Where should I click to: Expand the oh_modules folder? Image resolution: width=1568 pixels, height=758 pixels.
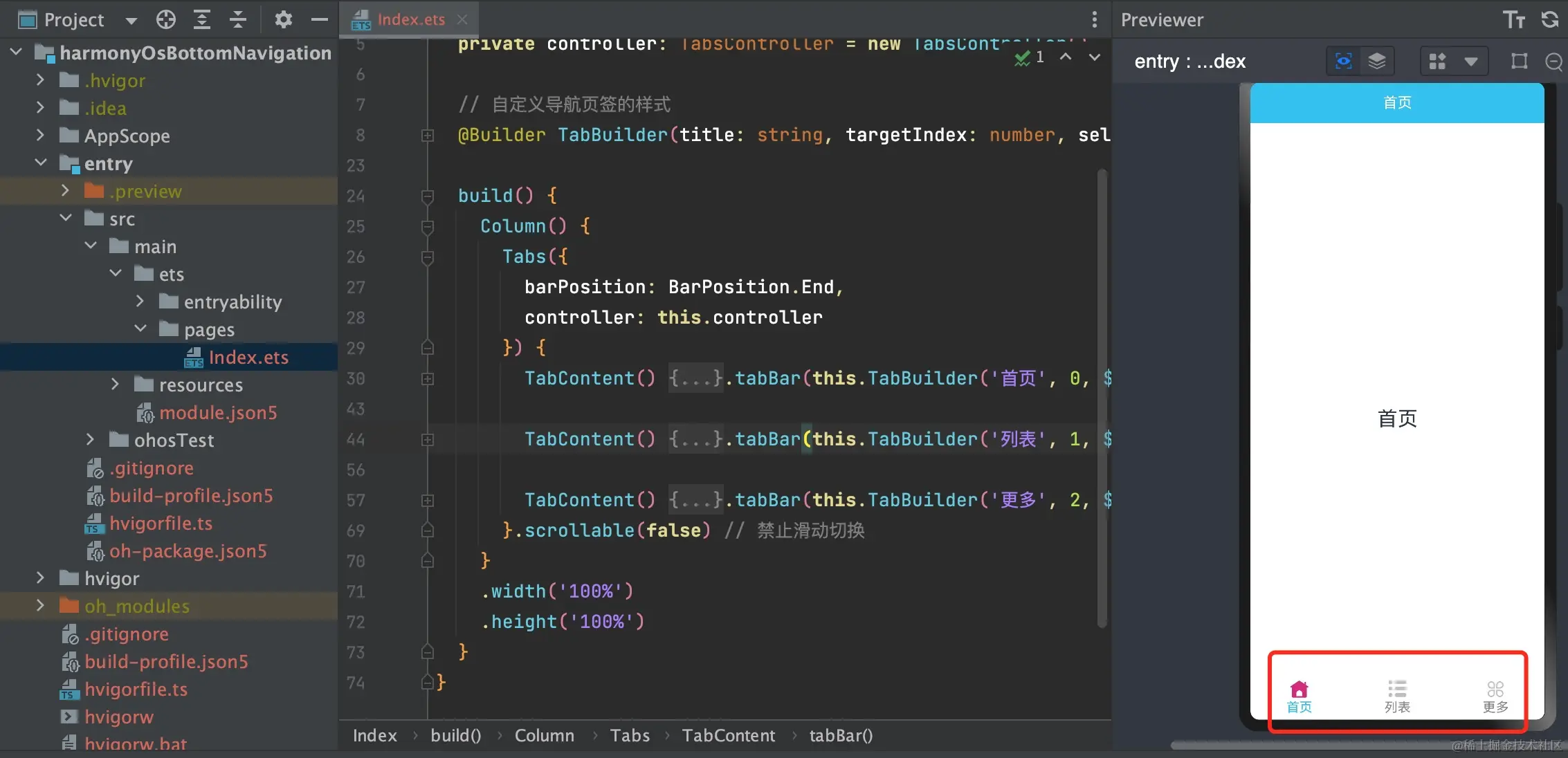click(x=40, y=606)
